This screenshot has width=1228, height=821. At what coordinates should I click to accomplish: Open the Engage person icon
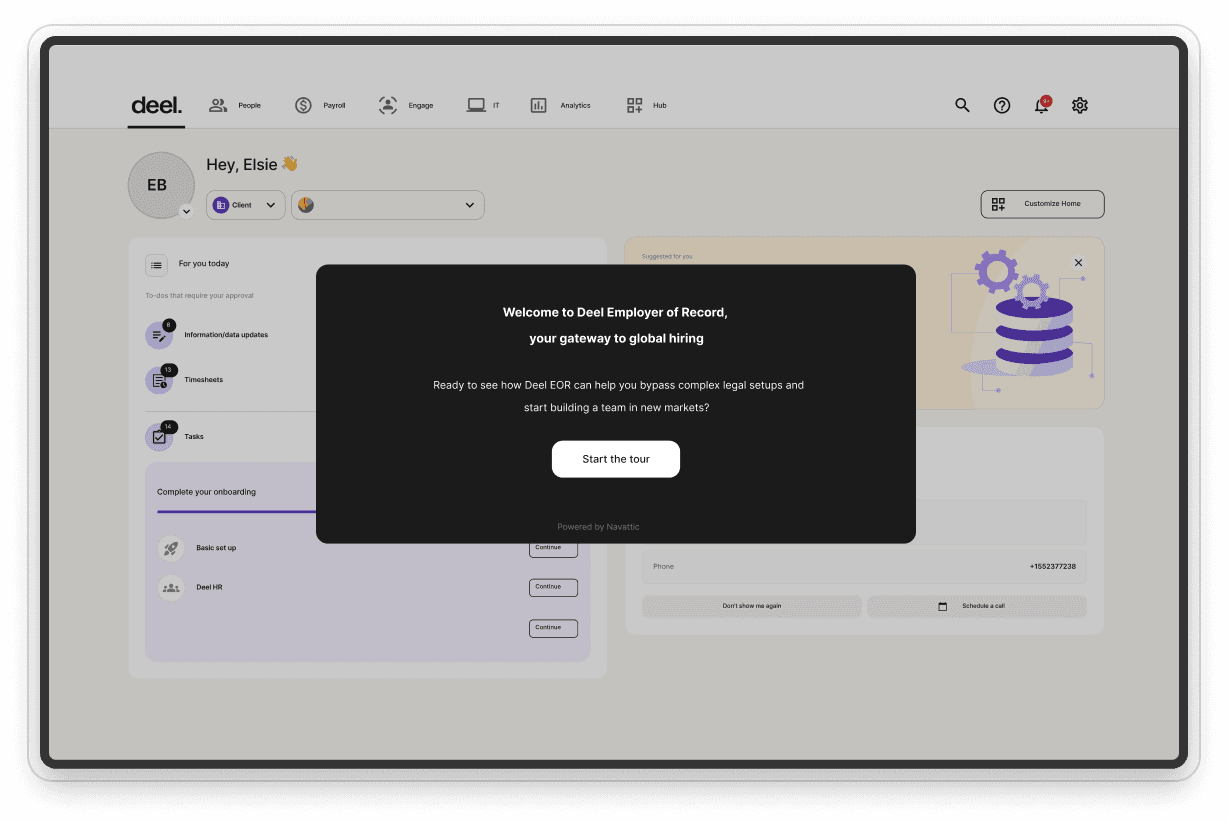(388, 105)
